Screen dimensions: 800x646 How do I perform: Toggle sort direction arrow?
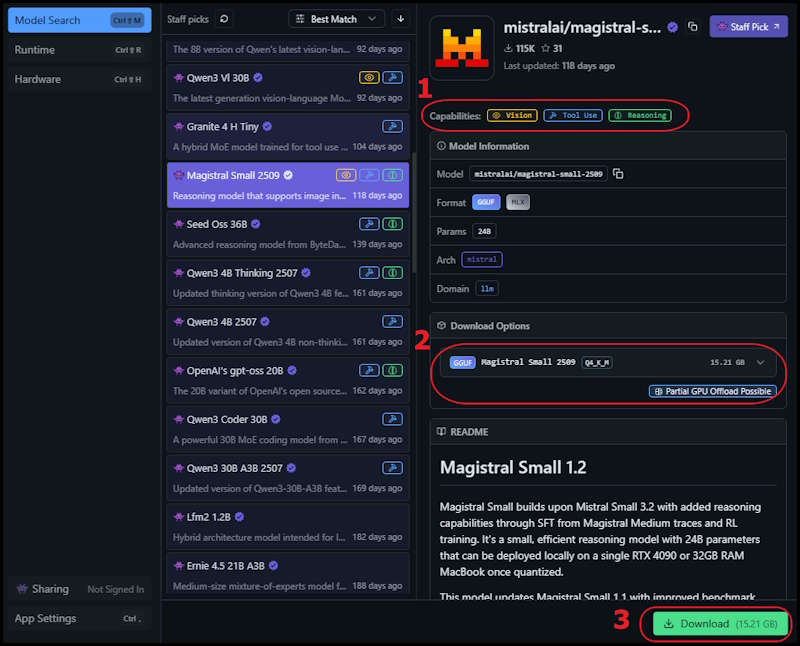tap(401, 19)
